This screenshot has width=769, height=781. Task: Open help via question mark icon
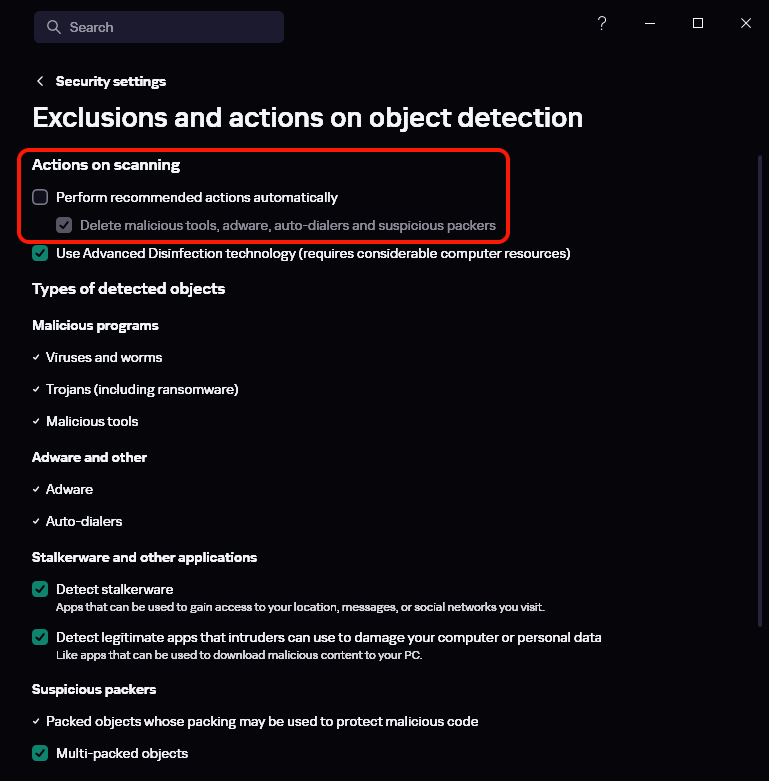[602, 23]
